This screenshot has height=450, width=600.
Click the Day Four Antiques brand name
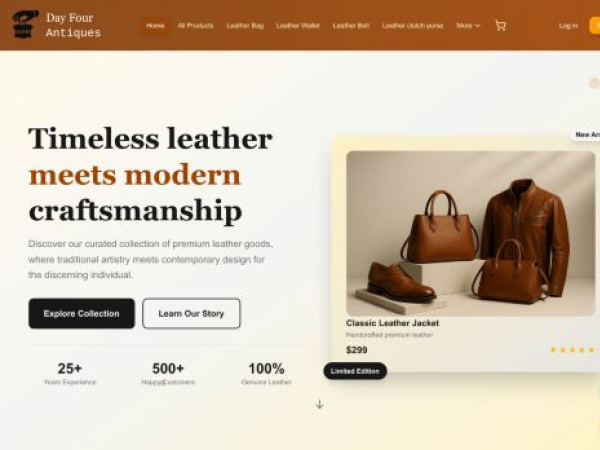coord(73,25)
